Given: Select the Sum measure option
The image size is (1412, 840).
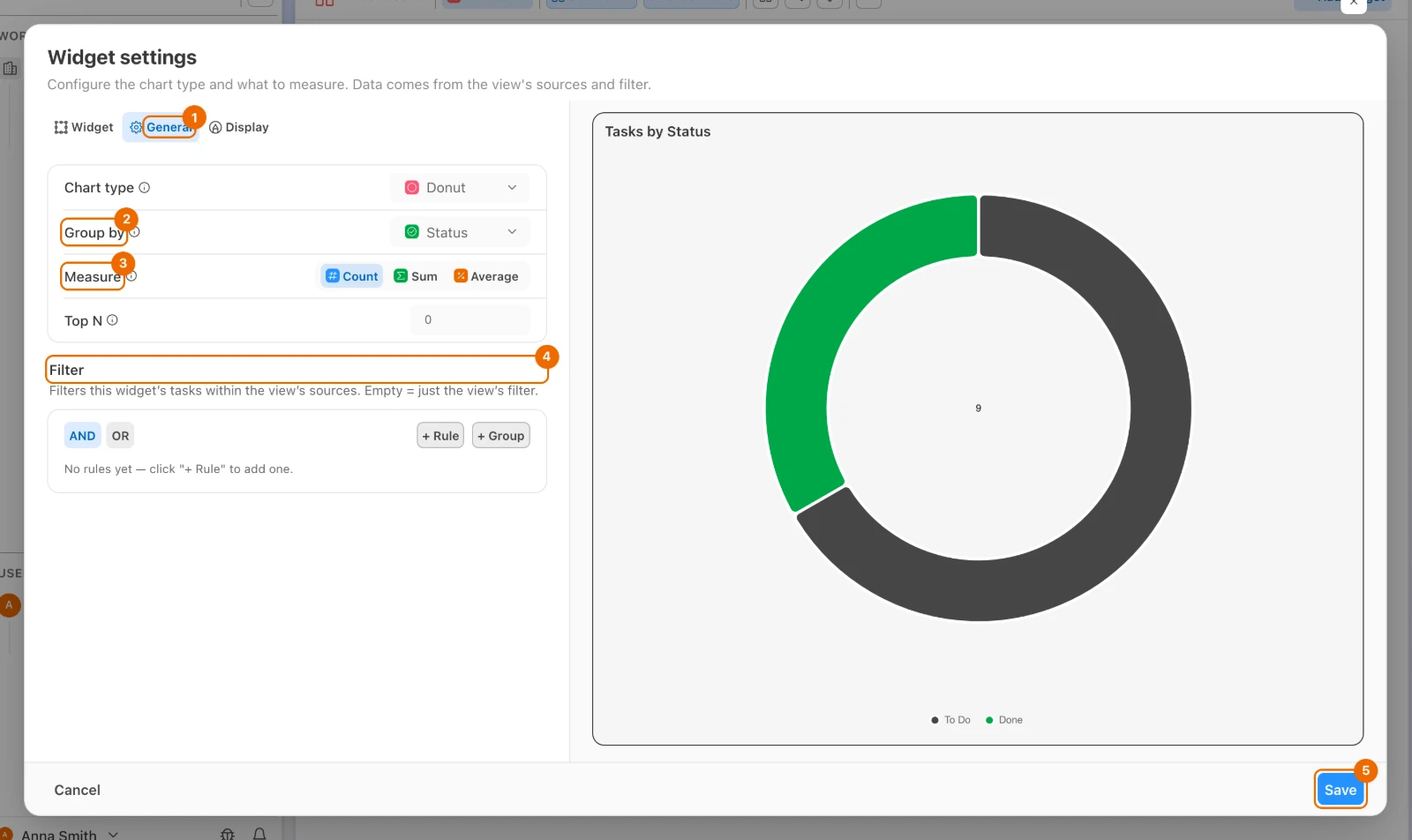Looking at the screenshot, I should pos(416,276).
